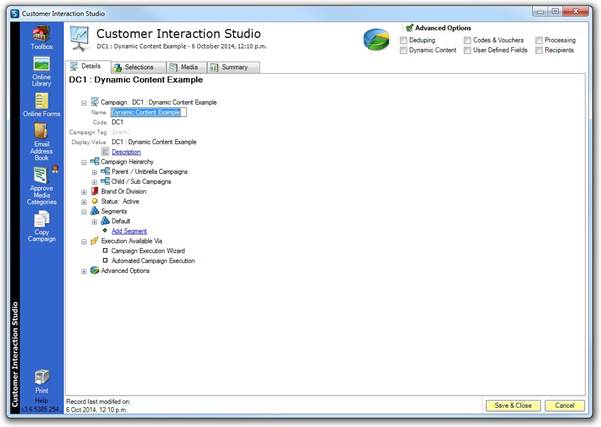The width and height of the screenshot is (601, 427).
Task: Click the Description notepad icon
Action: pos(105,152)
